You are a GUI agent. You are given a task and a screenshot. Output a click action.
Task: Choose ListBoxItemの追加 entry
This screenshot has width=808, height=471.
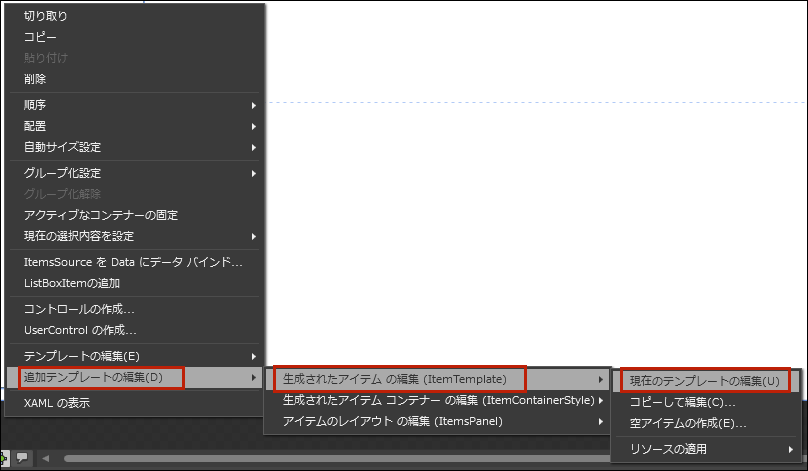[x=134, y=283]
